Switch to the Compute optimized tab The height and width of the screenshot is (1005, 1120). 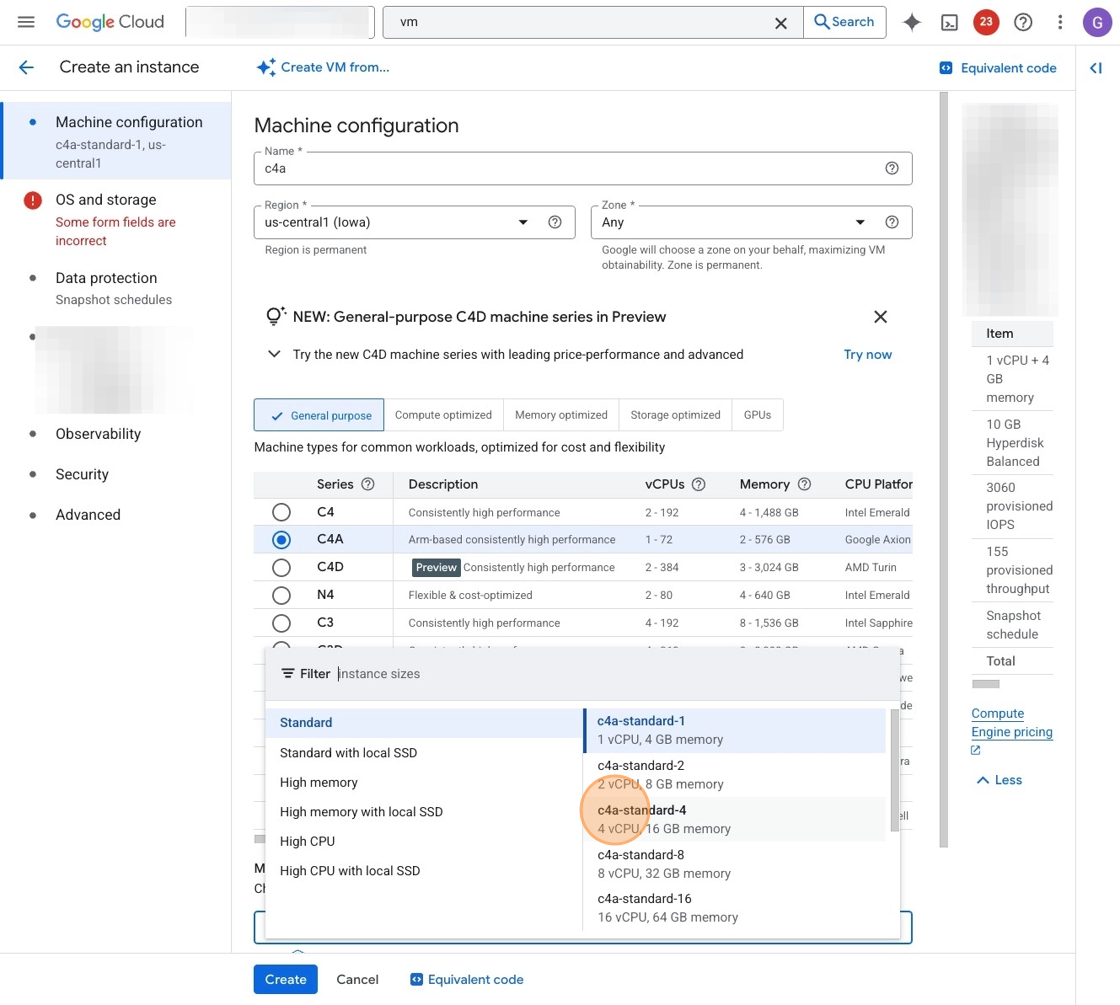click(x=443, y=415)
